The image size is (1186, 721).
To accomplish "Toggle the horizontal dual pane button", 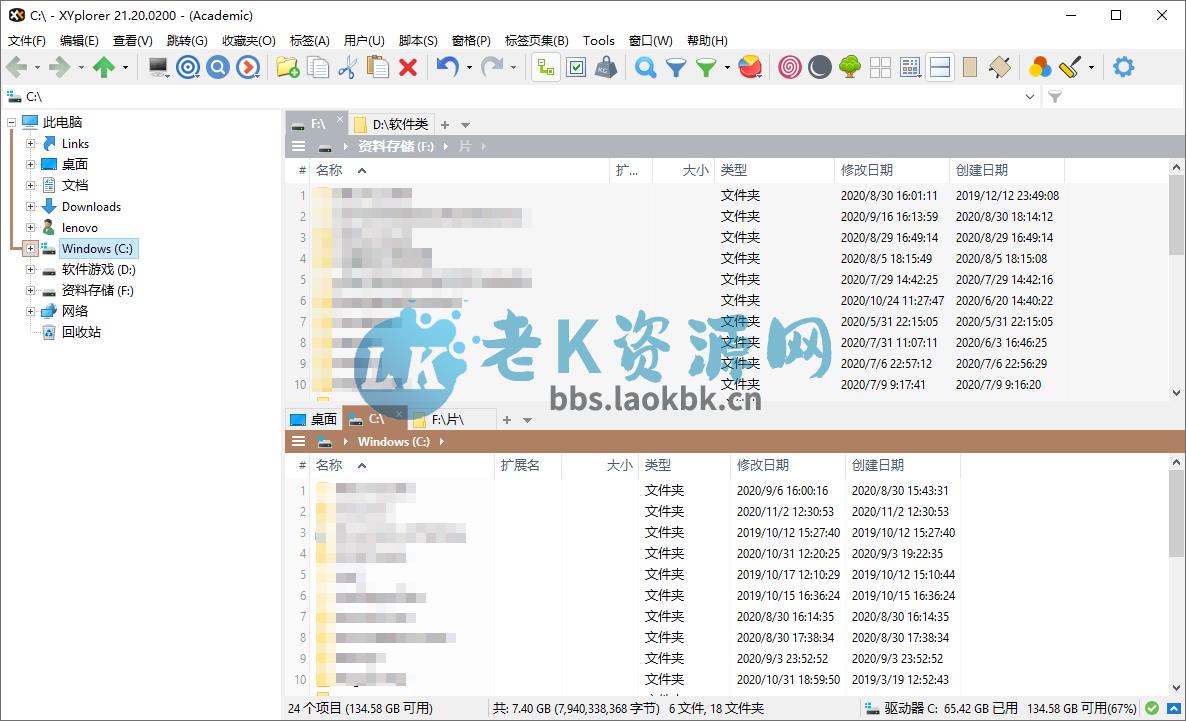I will (940, 67).
